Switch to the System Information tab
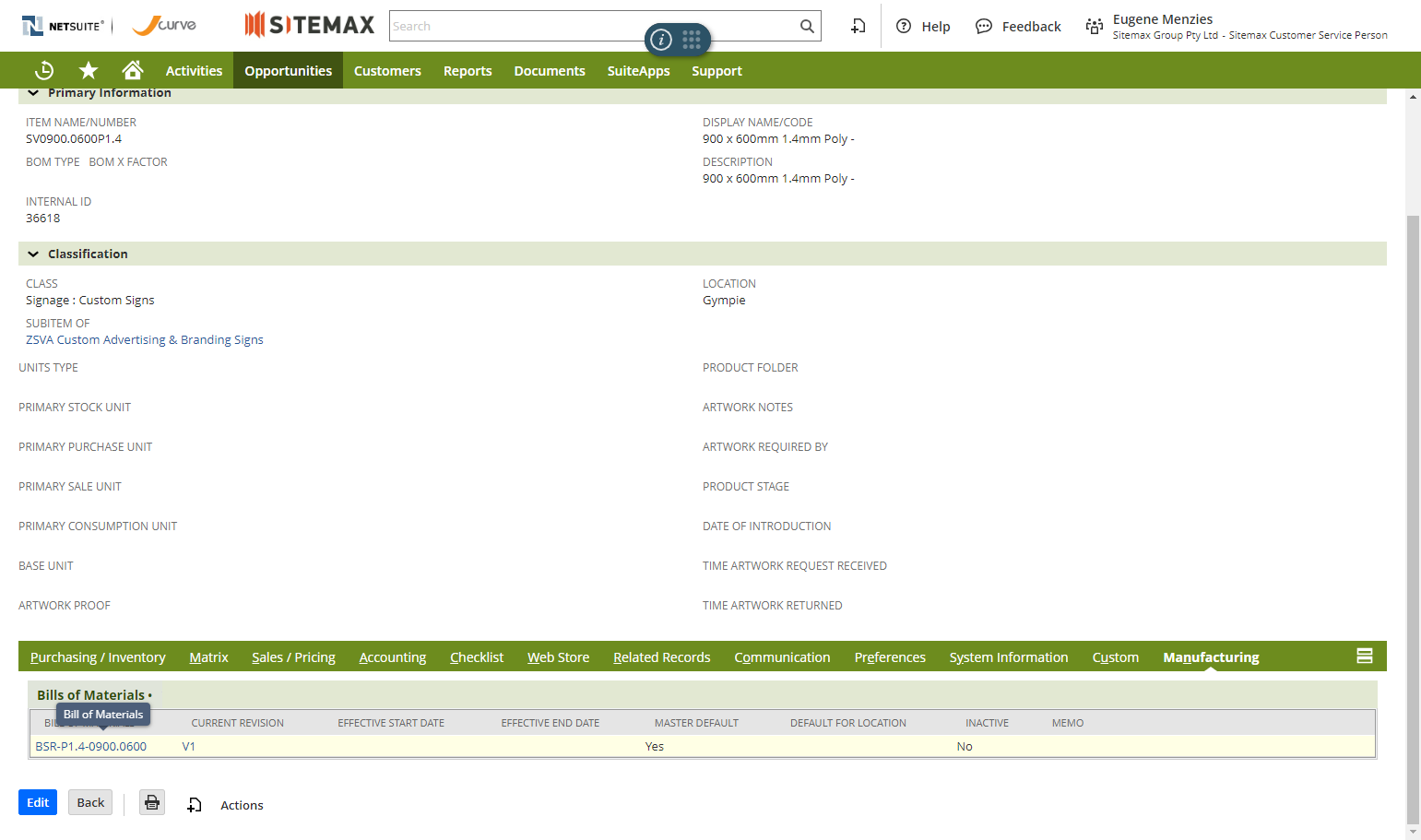The image size is (1421, 840). pyautogui.click(x=1009, y=657)
